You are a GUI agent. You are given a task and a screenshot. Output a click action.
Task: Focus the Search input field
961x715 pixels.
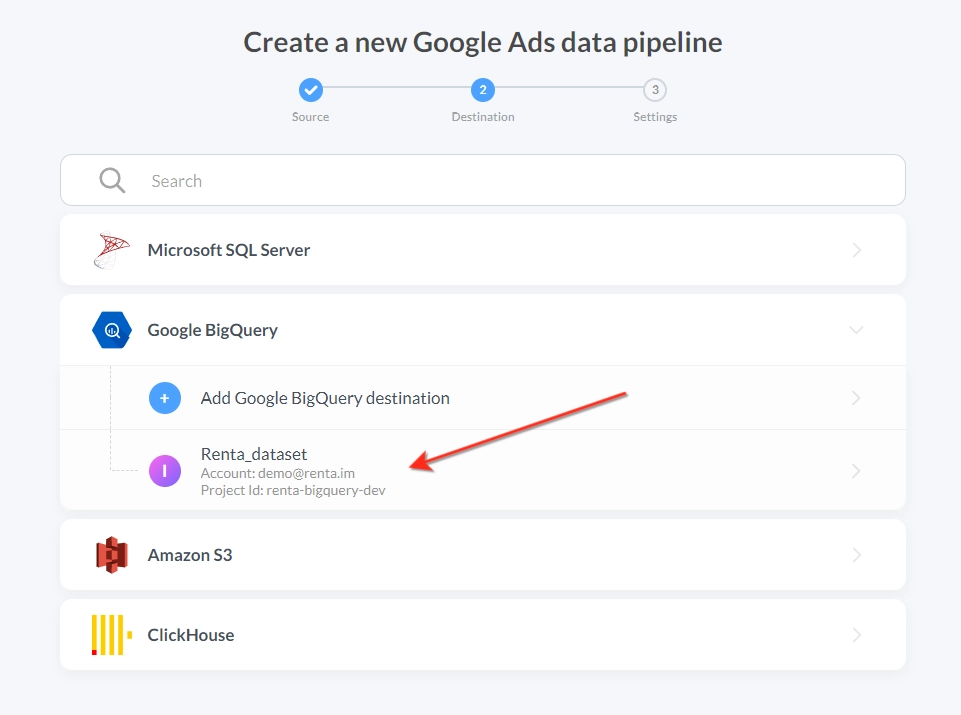pos(483,180)
